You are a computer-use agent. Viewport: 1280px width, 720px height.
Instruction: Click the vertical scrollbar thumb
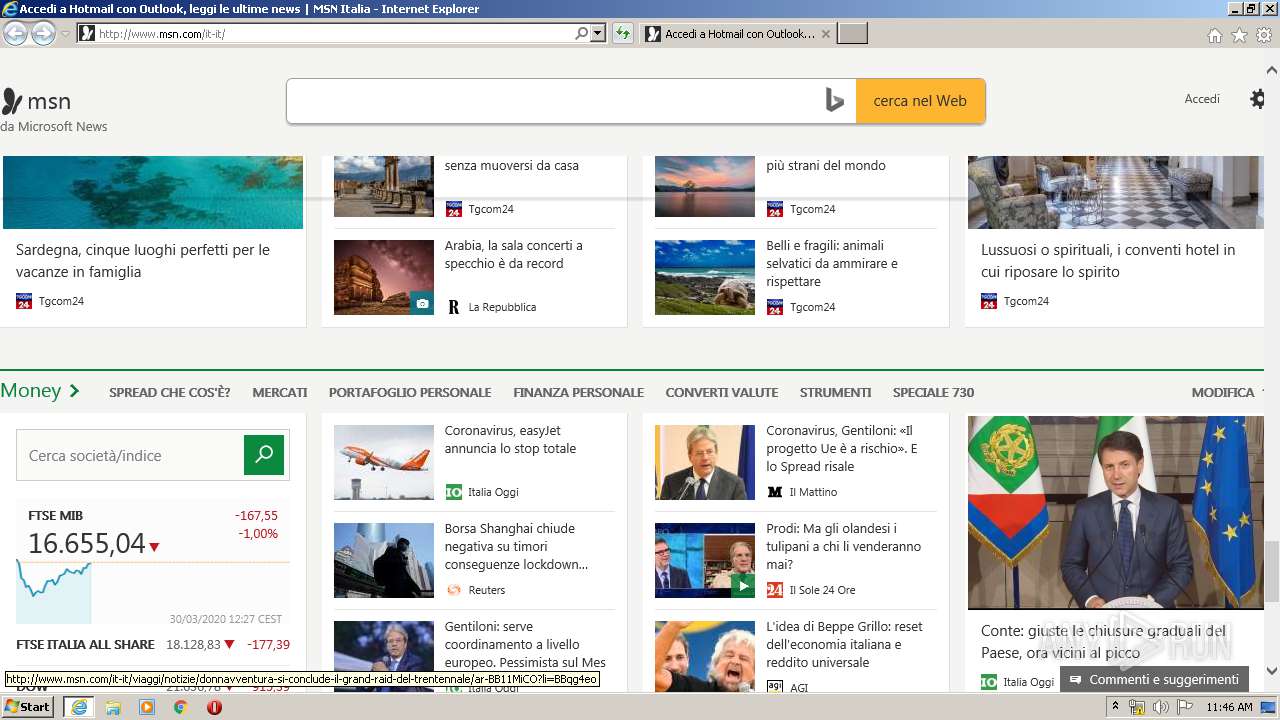(x=1272, y=571)
